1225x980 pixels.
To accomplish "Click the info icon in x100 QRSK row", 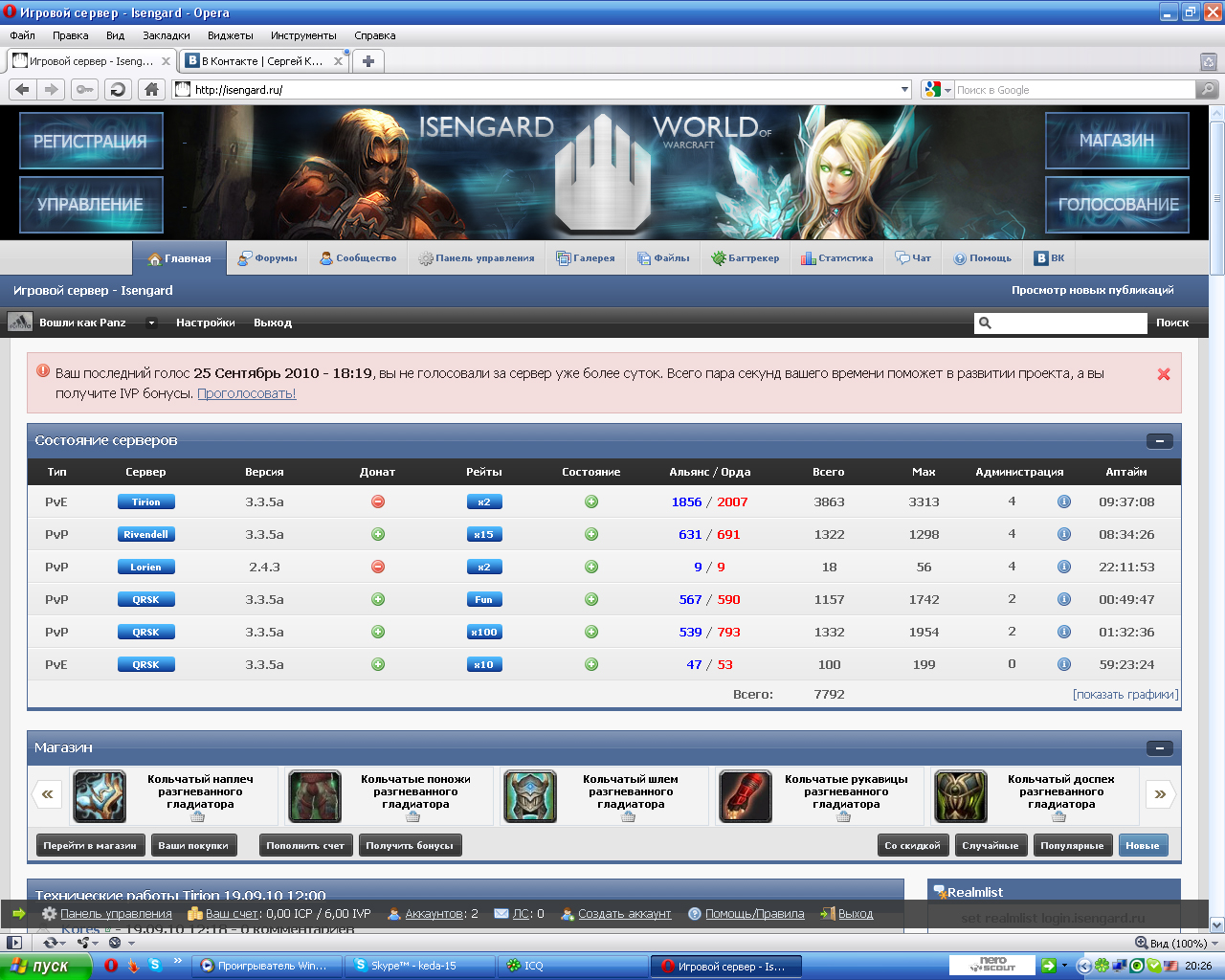I will [x=1063, y=632].
